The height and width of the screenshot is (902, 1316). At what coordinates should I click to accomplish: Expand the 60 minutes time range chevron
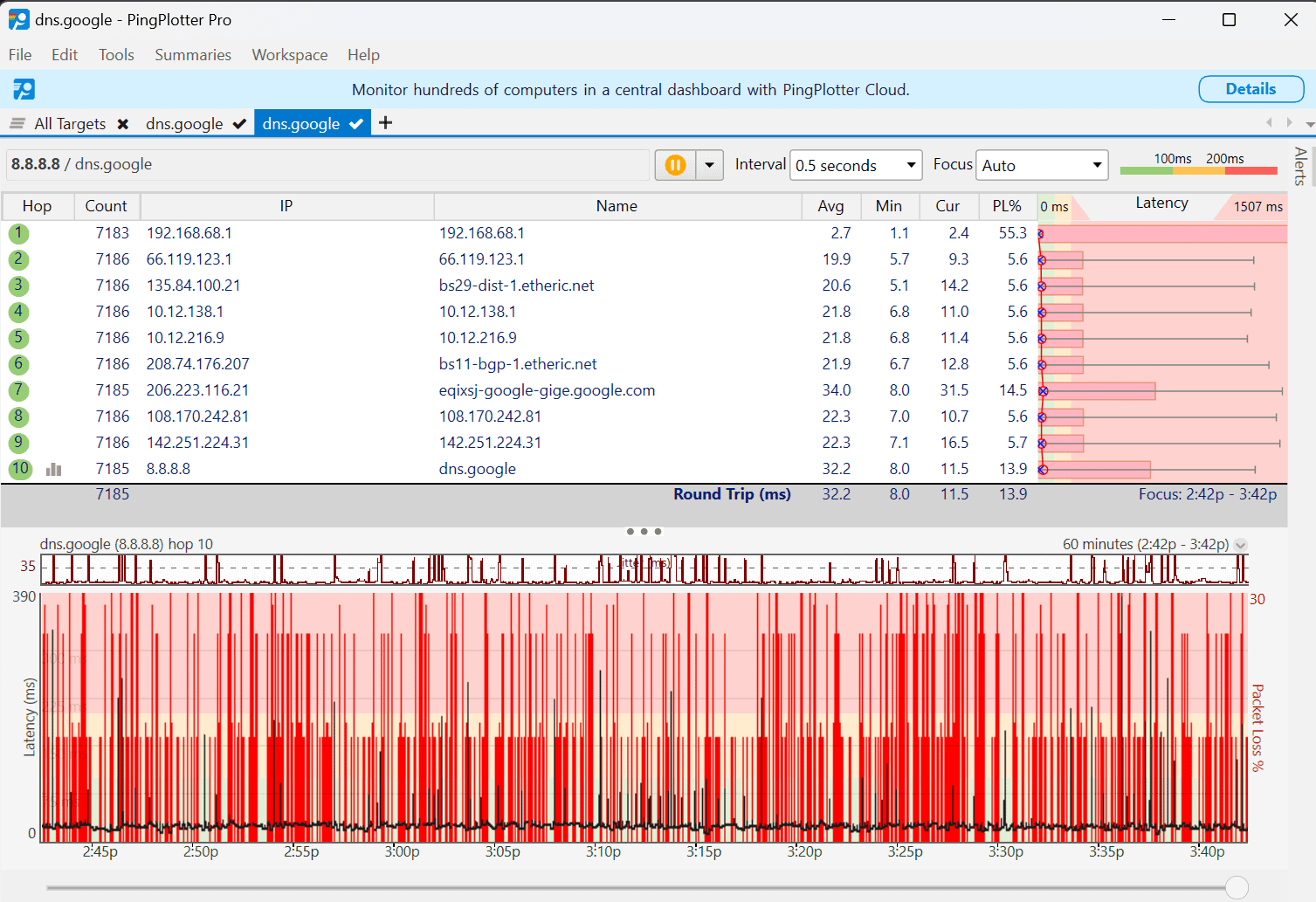tap(1241, 545)
